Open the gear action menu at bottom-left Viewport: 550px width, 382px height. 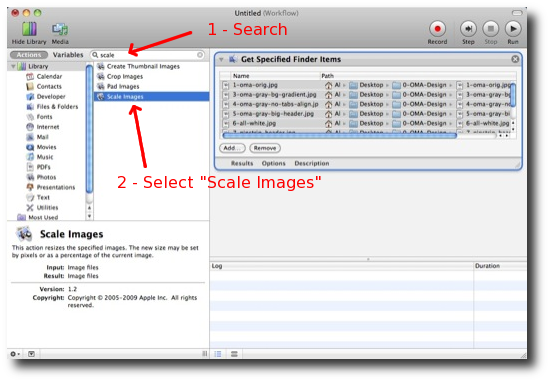click(x=15, y=354)
